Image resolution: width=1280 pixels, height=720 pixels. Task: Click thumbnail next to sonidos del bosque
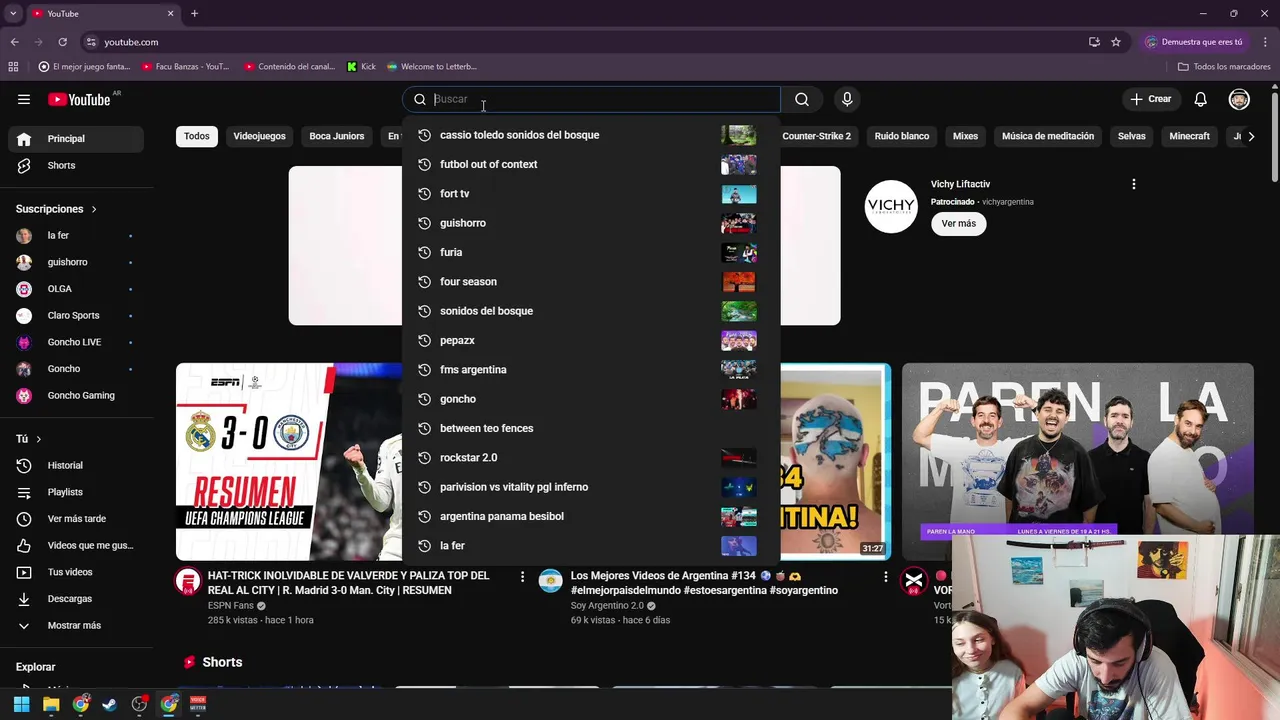(x=739, y=311)
